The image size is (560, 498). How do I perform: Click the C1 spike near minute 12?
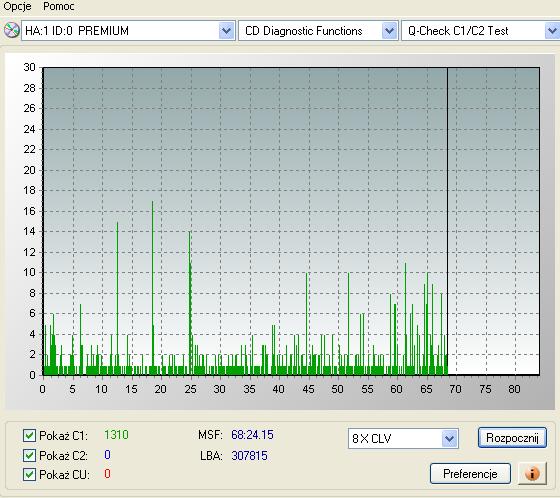coord(117,298)
